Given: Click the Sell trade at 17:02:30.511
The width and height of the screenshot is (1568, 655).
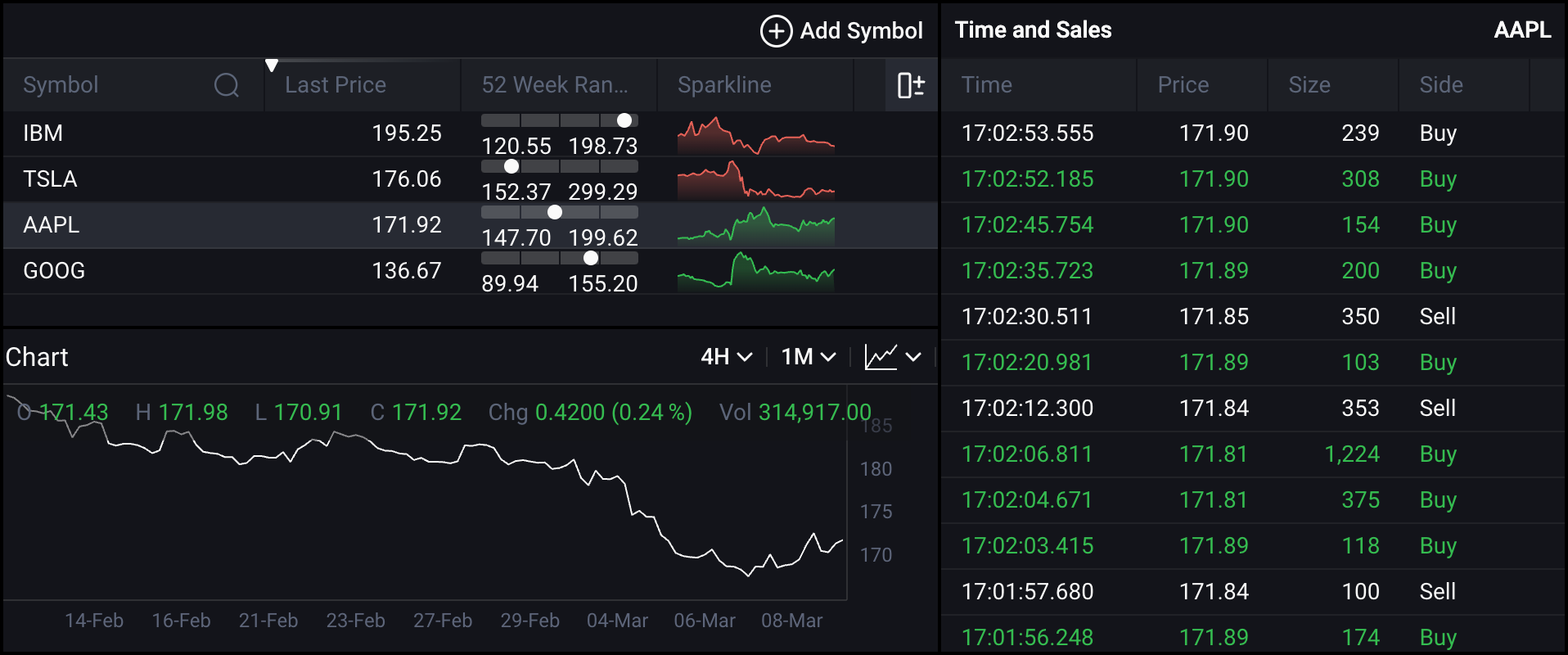Looking at the screenshot, I should pos(1253,317).
